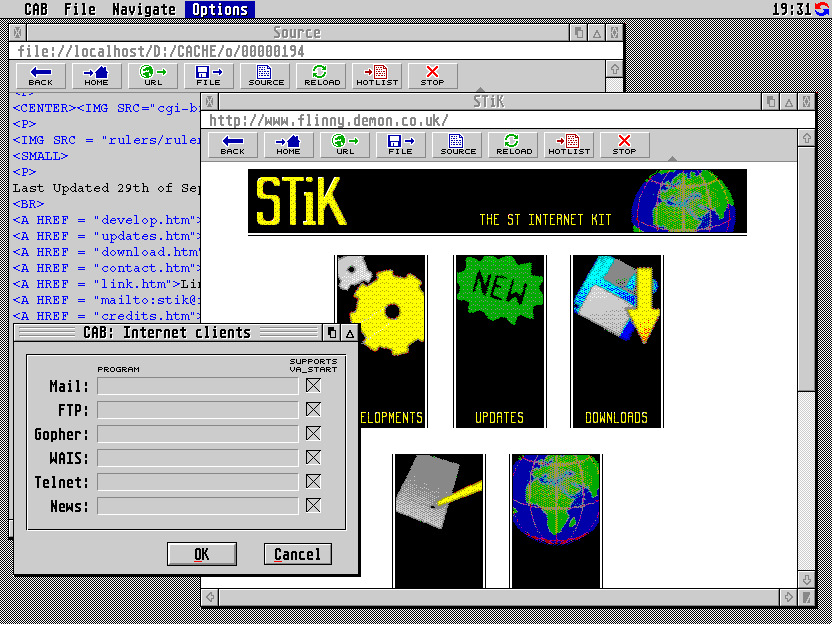Click the STiK window scroll-right arrow
Image resolution: width=832 pixels, height=624 pixels.
point(789,597)
